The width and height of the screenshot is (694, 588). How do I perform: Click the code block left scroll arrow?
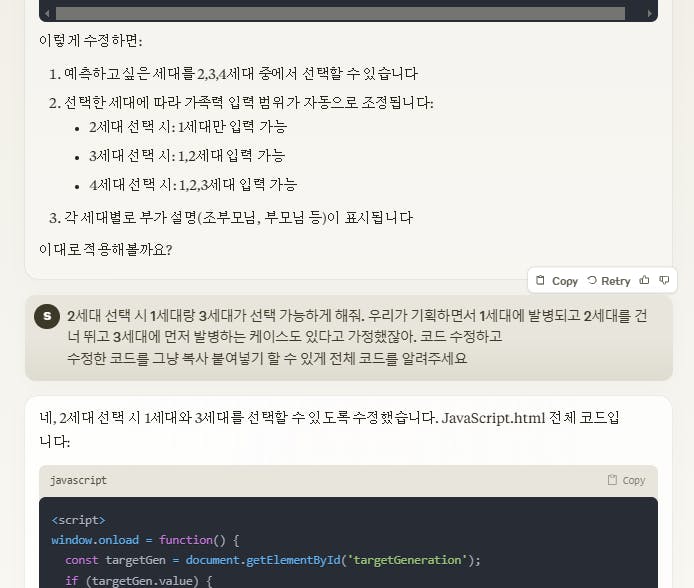(x=47, y=14)
